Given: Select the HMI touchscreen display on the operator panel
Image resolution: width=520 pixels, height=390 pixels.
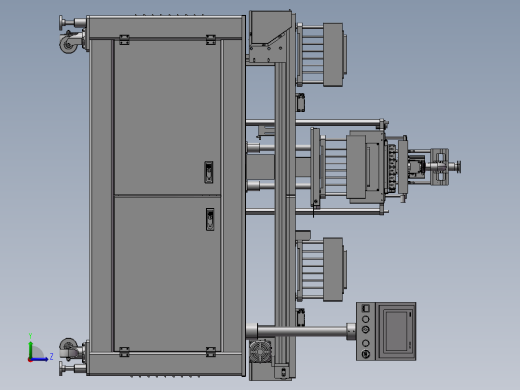Looking at the screenshot, I should click(396, 330).
